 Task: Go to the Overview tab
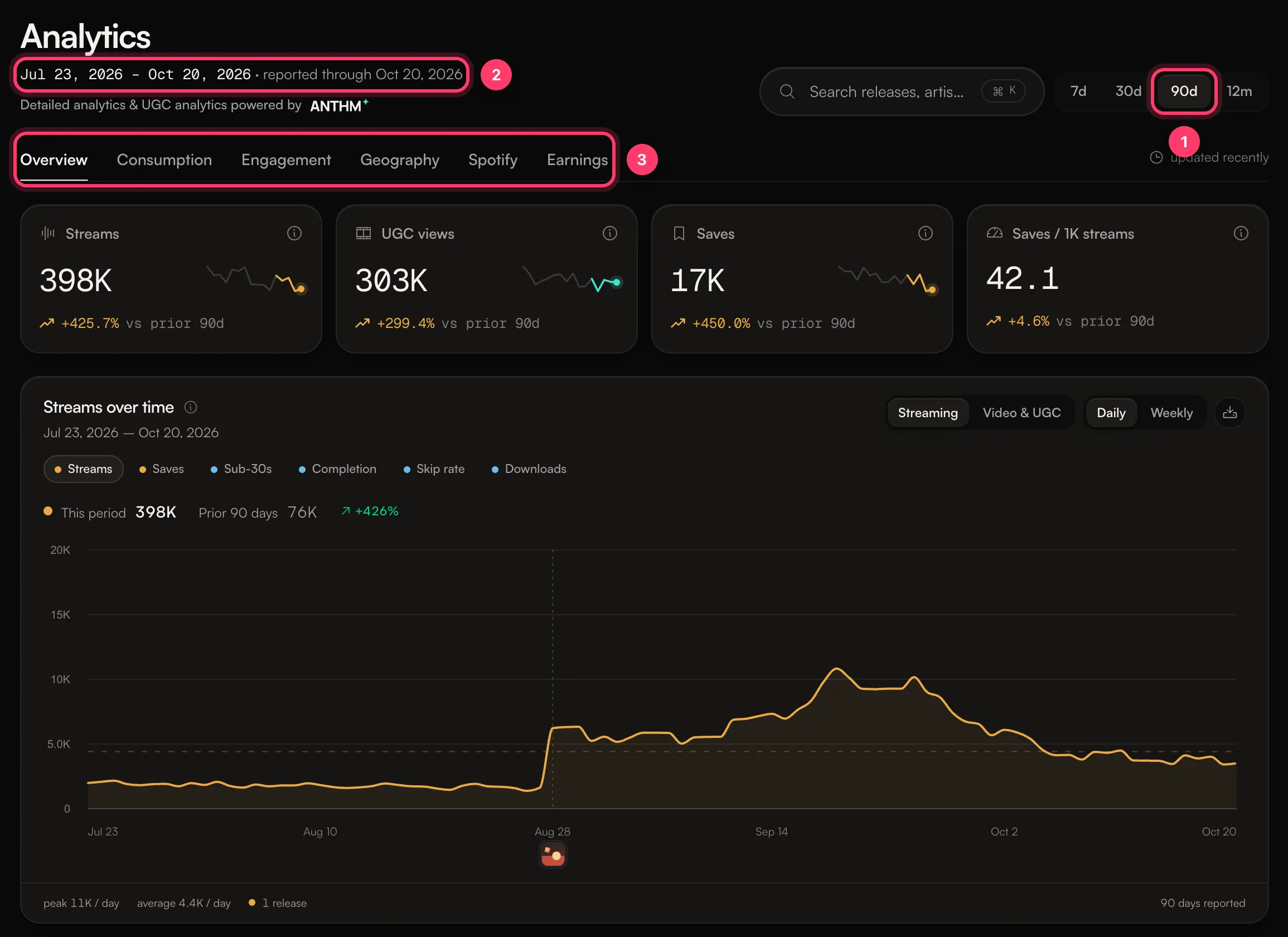click(54, 160)
